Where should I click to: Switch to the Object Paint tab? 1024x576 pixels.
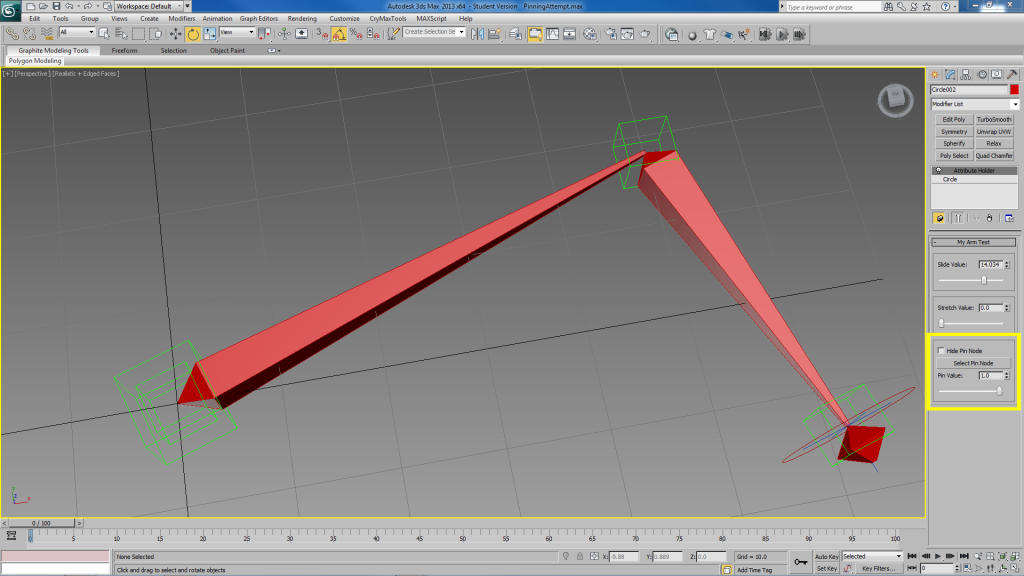pos(232,50)
